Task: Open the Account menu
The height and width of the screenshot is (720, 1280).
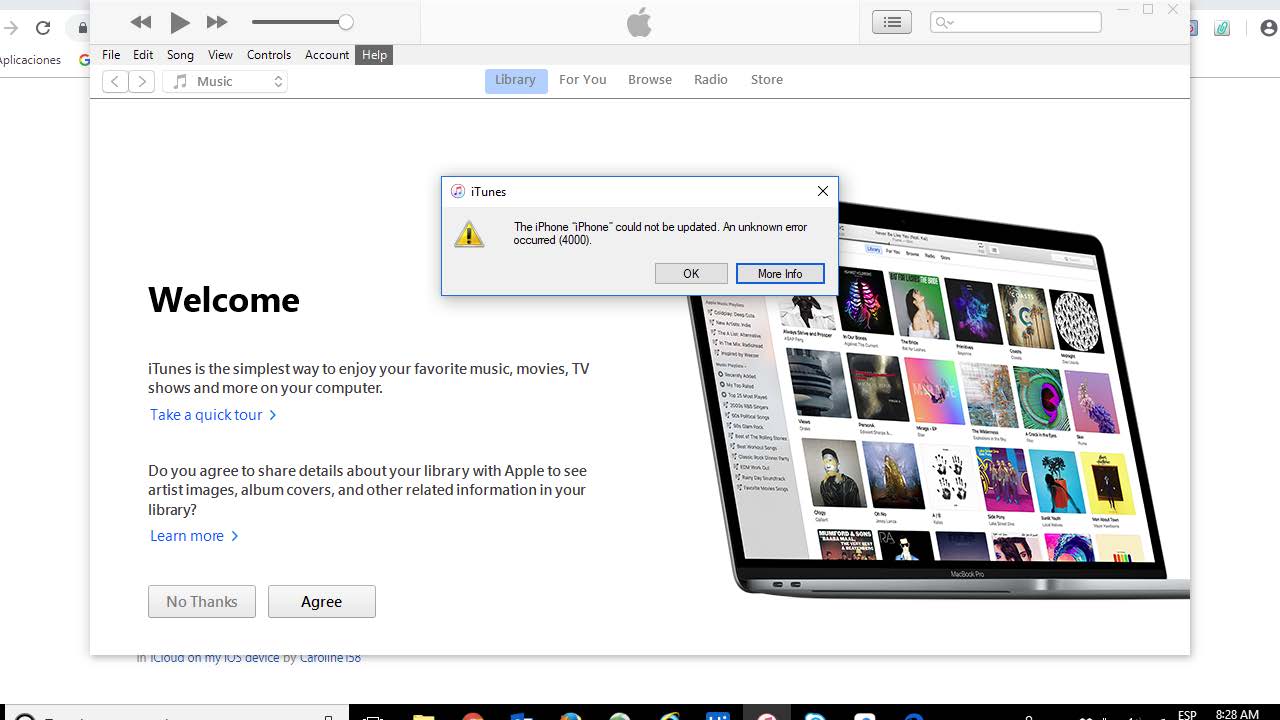Action: (327, 55)
